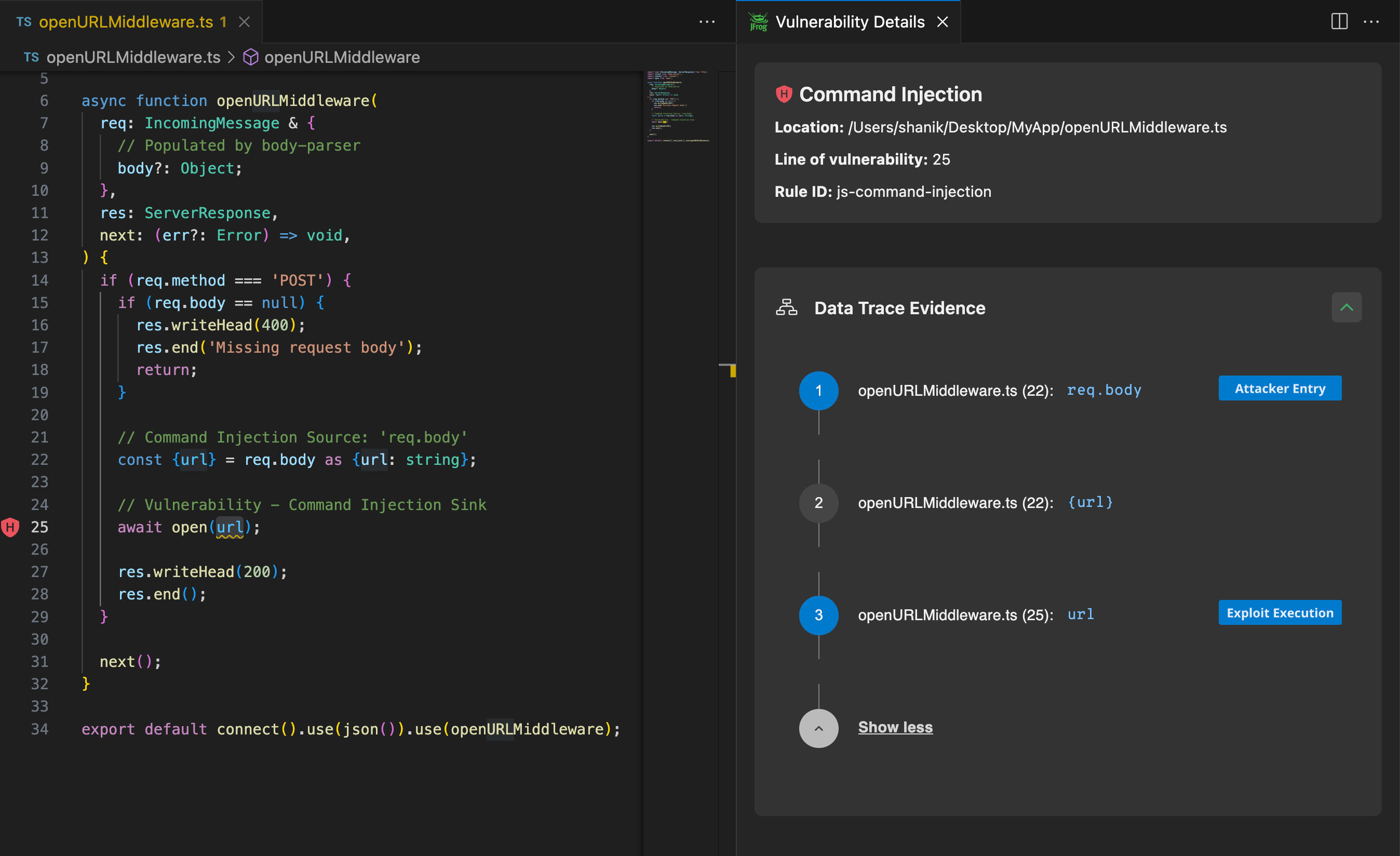Image resolution: width=1400 pixels, height=856 pixels.
Task: Select the openURLMiddleware.ts editor tab
Action: (x=126, y=22)
